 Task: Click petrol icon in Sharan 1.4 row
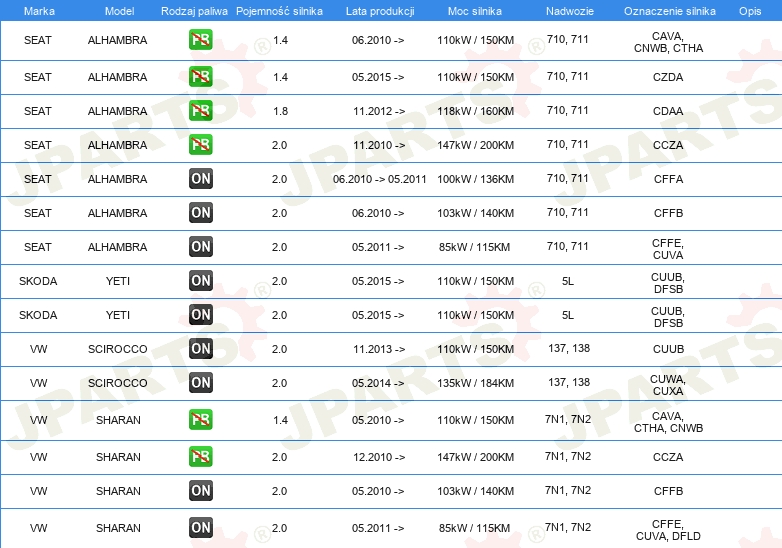[x=200, y=419]
